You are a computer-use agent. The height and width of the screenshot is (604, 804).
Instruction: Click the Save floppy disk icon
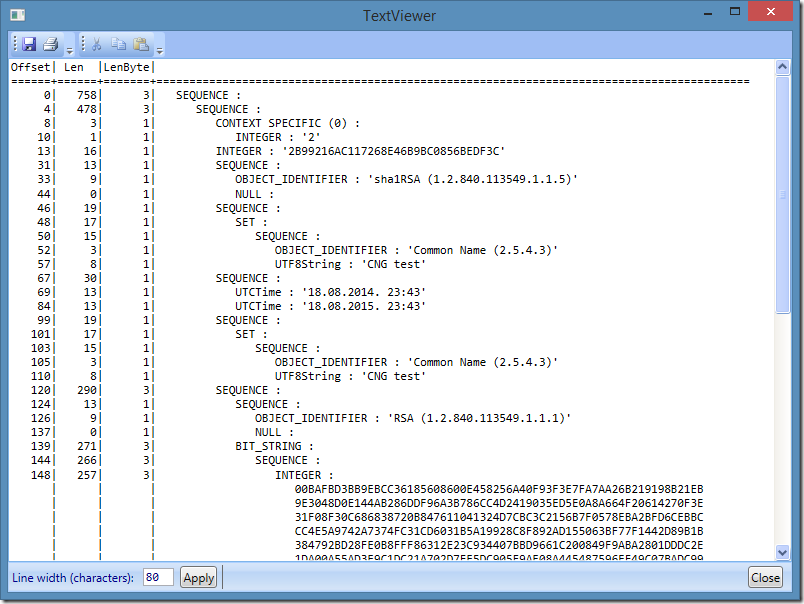pyautogui.click(x=29, y=44)
